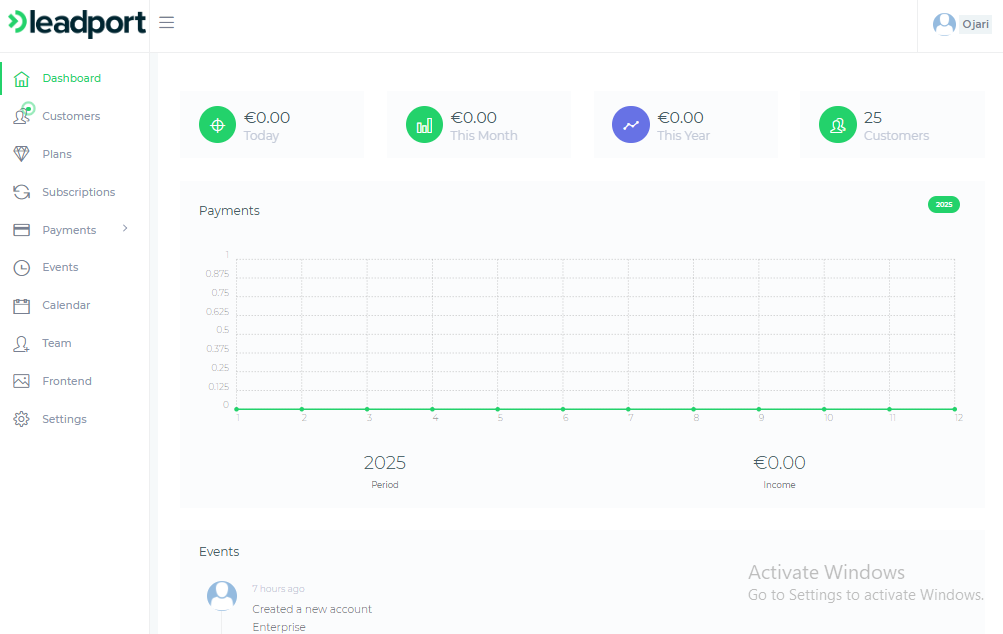This screenshot has width=1003, height=634.
Task: Click the green Today target icon
Action: pos(217,125)
